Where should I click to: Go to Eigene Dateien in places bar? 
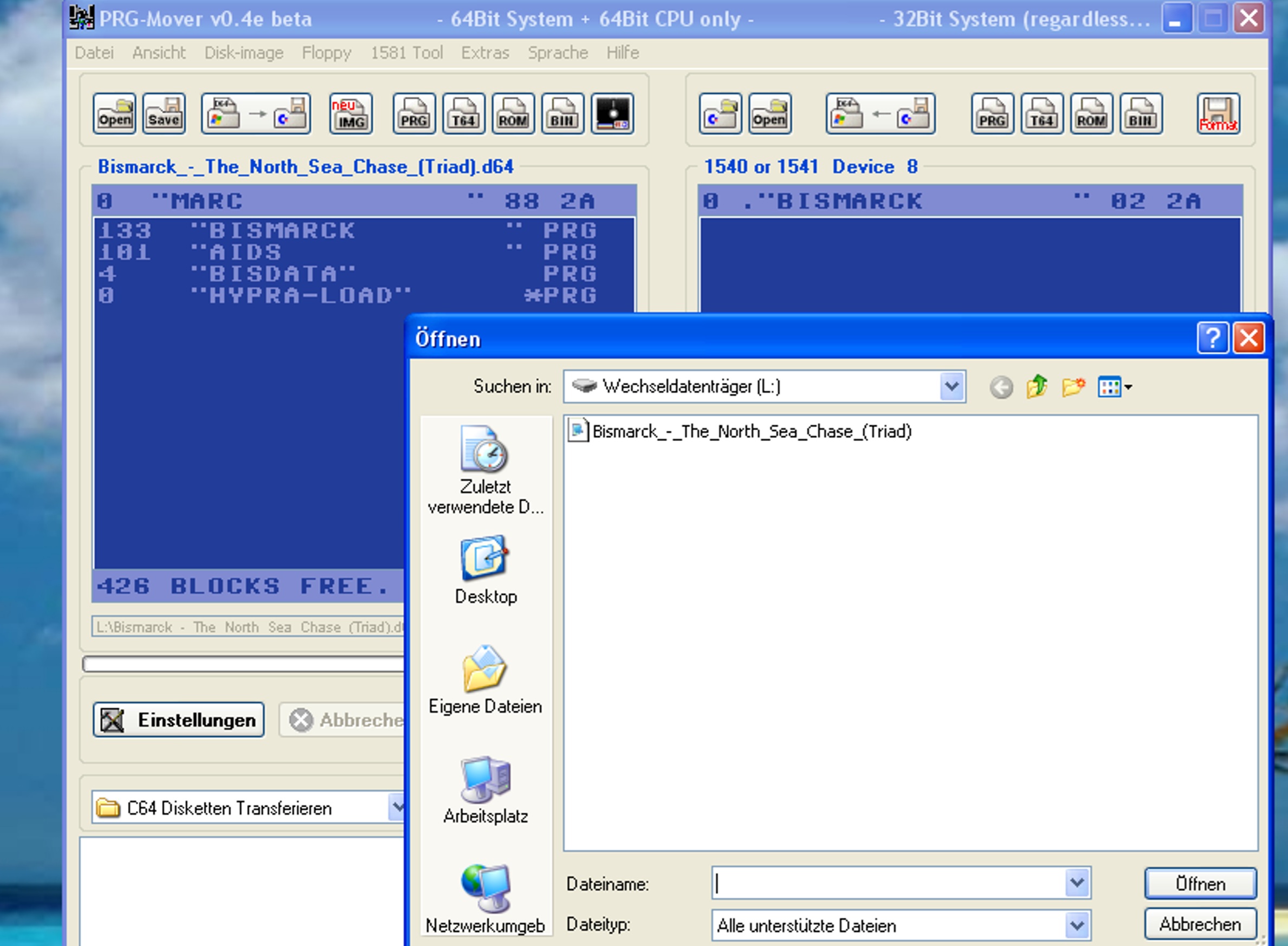(x=485, y=681)
